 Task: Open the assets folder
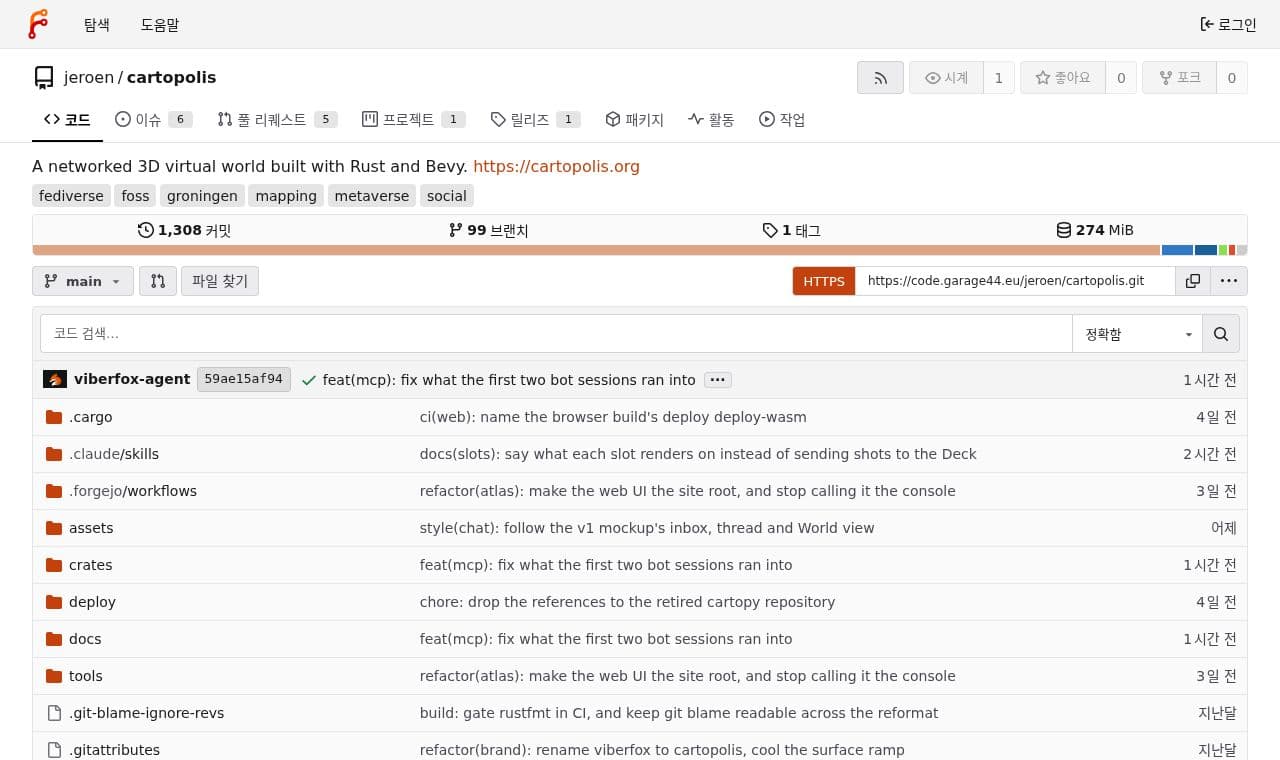[x=91, y=528]
